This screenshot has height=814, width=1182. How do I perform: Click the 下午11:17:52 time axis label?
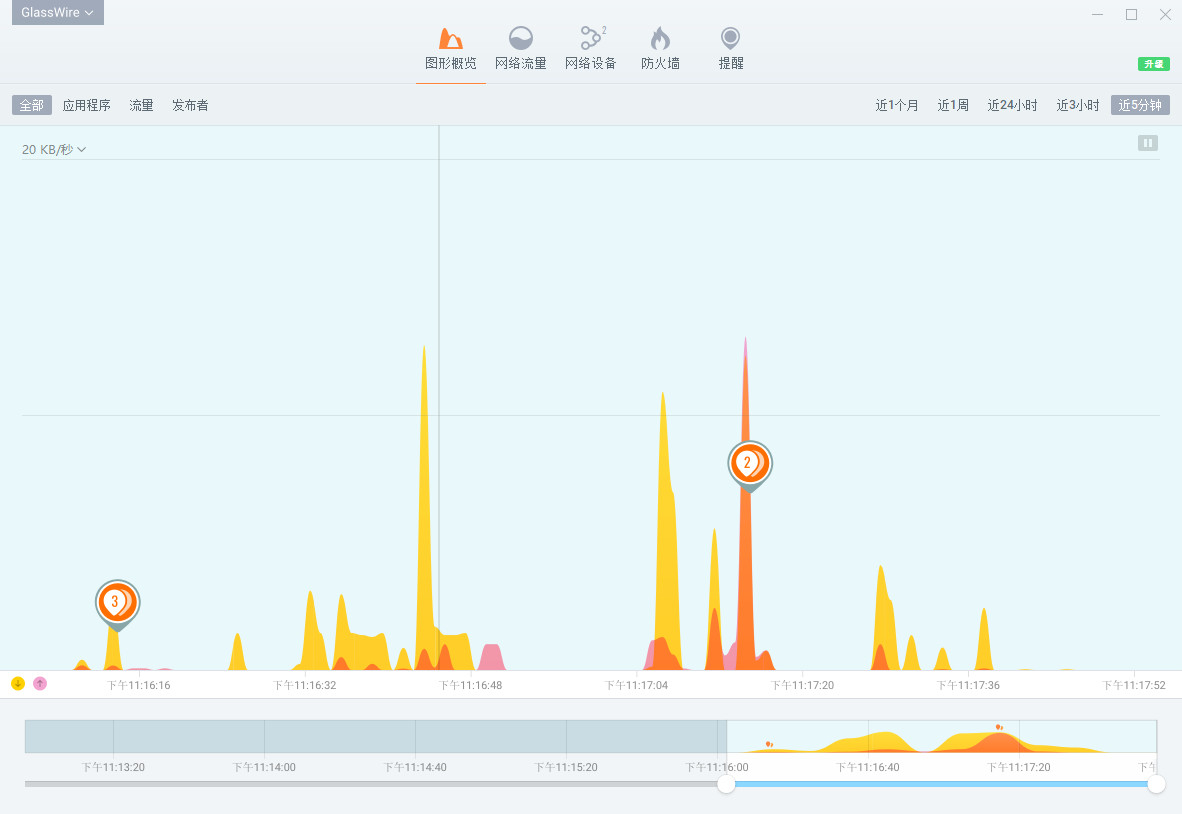click(1134, 685)
